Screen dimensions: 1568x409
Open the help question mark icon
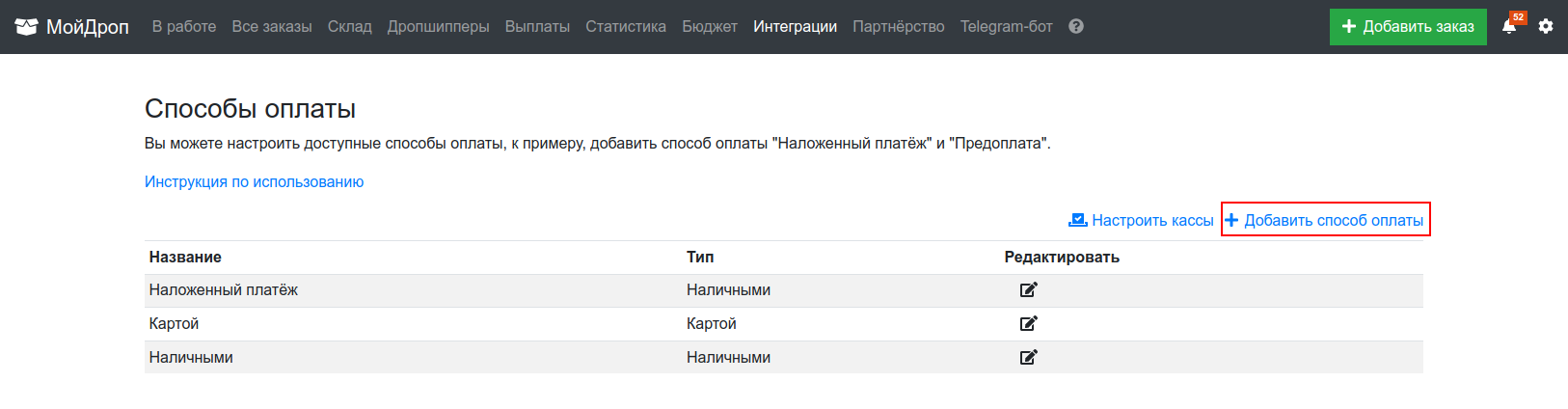click(1076, 27)
